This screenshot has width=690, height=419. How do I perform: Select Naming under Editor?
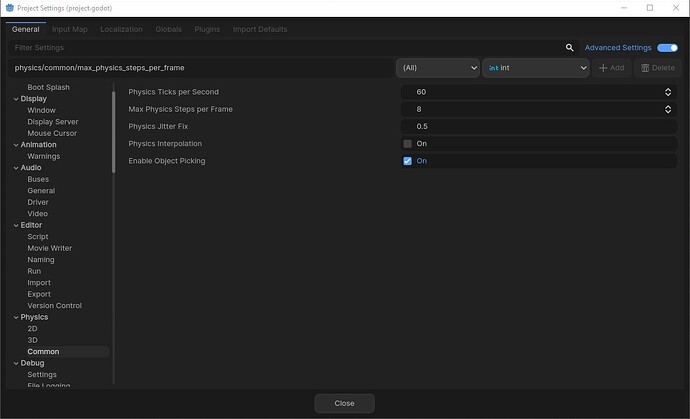pos(41,260)
